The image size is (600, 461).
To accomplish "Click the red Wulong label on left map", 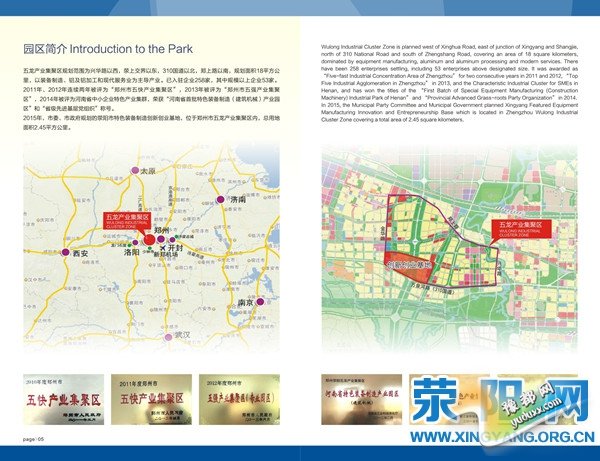I will 127,219.
